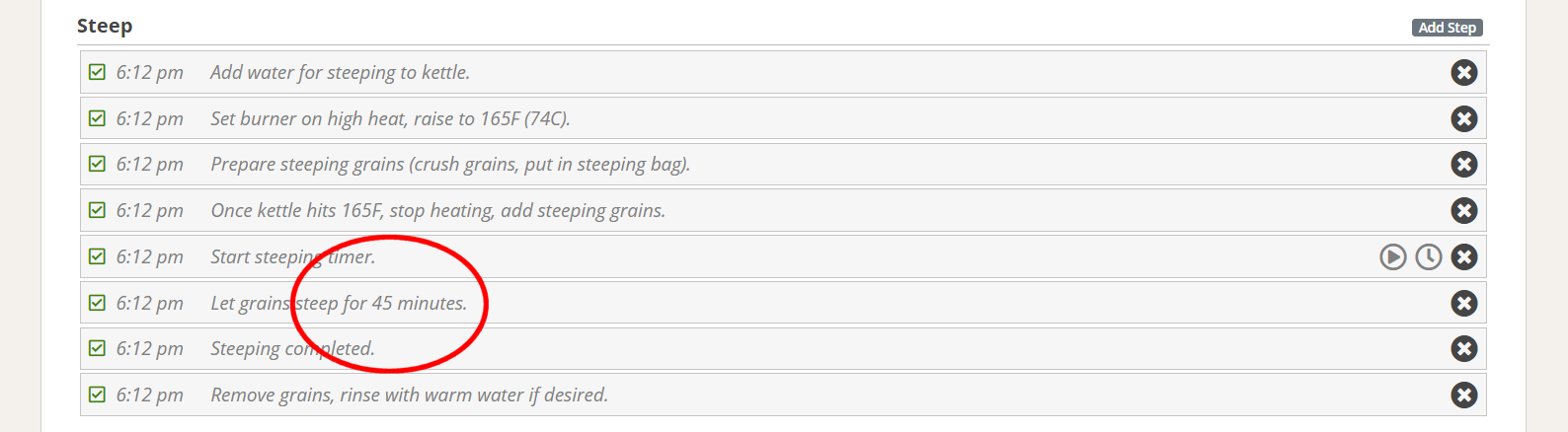This screenshot has height=432, width=1568.
Task: Start the steeping timer play icon
Action: 1393,256
